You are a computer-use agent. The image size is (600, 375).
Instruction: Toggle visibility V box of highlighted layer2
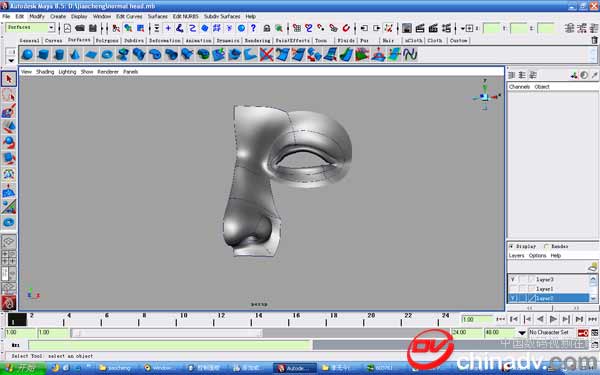pos(513,298)
